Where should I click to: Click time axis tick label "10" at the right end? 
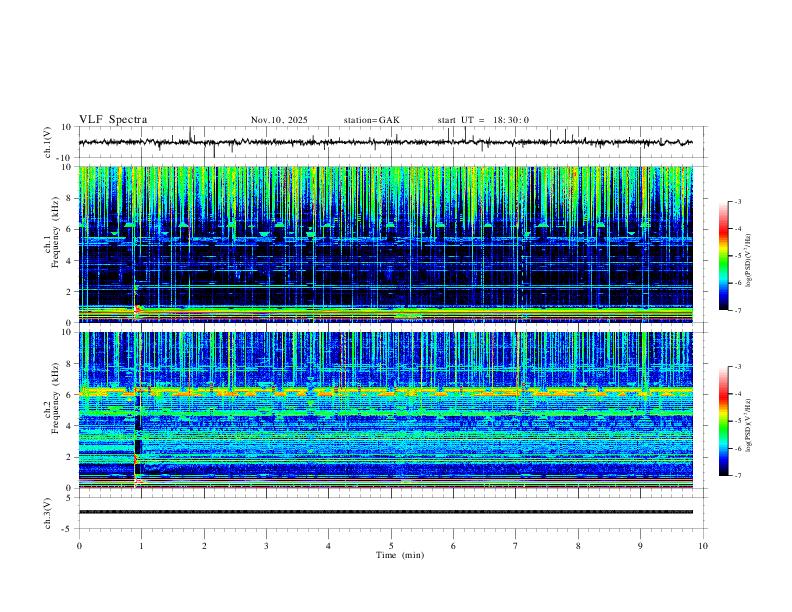(703, 546)
